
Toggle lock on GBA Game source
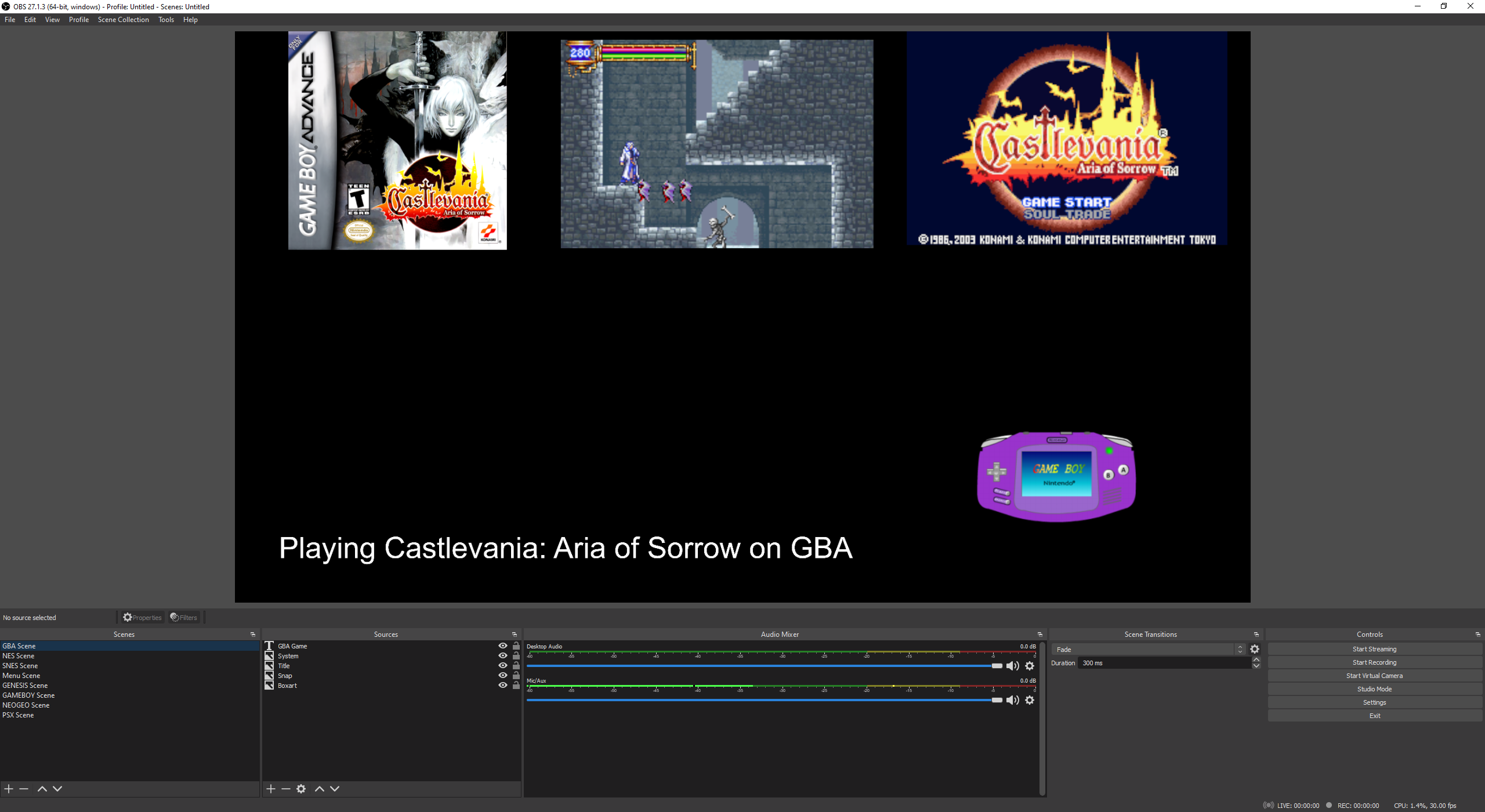click(x=516, y=646)
